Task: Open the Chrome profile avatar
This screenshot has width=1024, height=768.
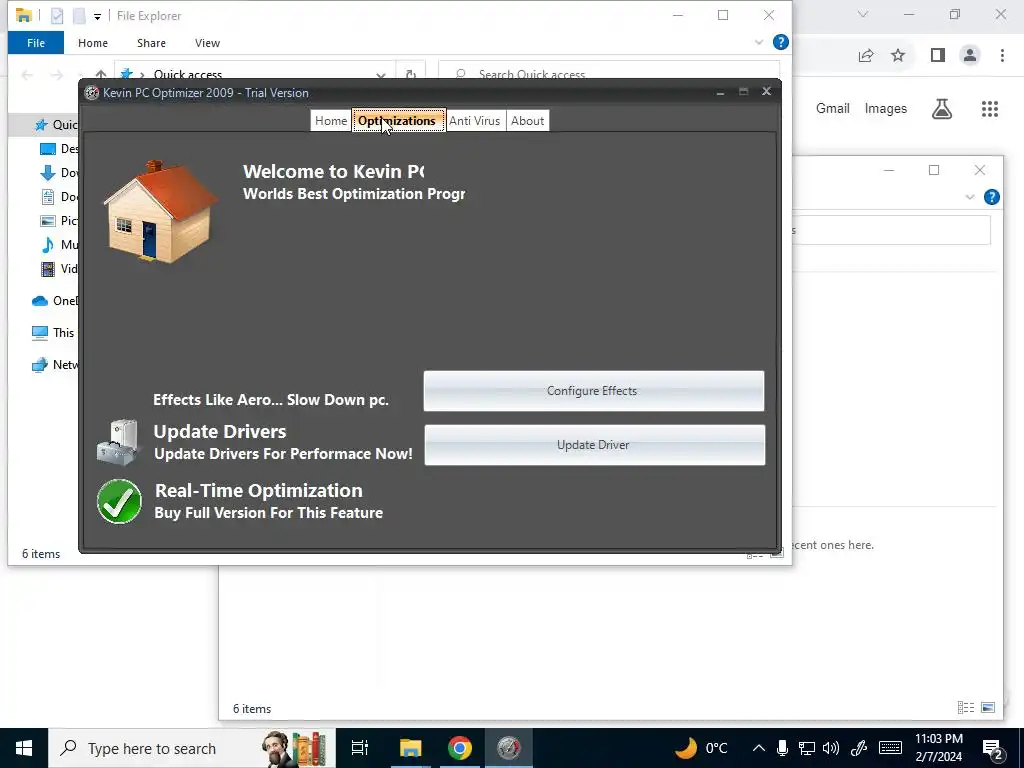Action: (970, 56)
